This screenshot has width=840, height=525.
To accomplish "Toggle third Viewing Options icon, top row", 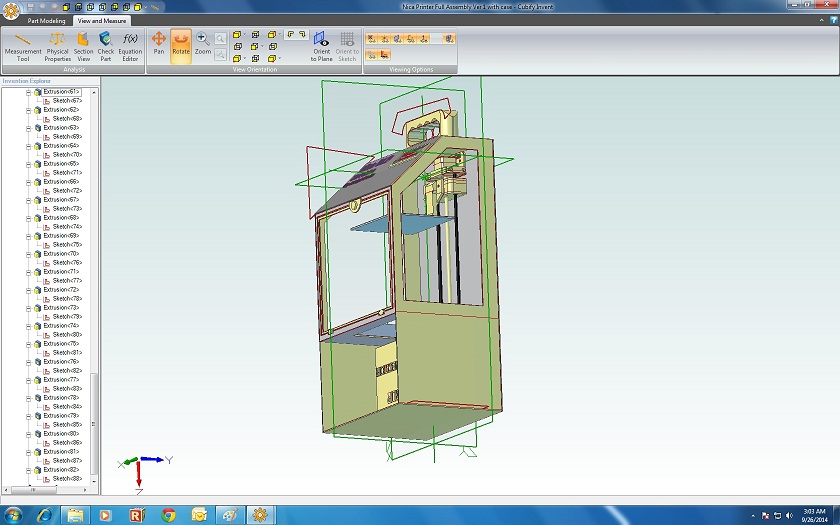I will (398, 39).
